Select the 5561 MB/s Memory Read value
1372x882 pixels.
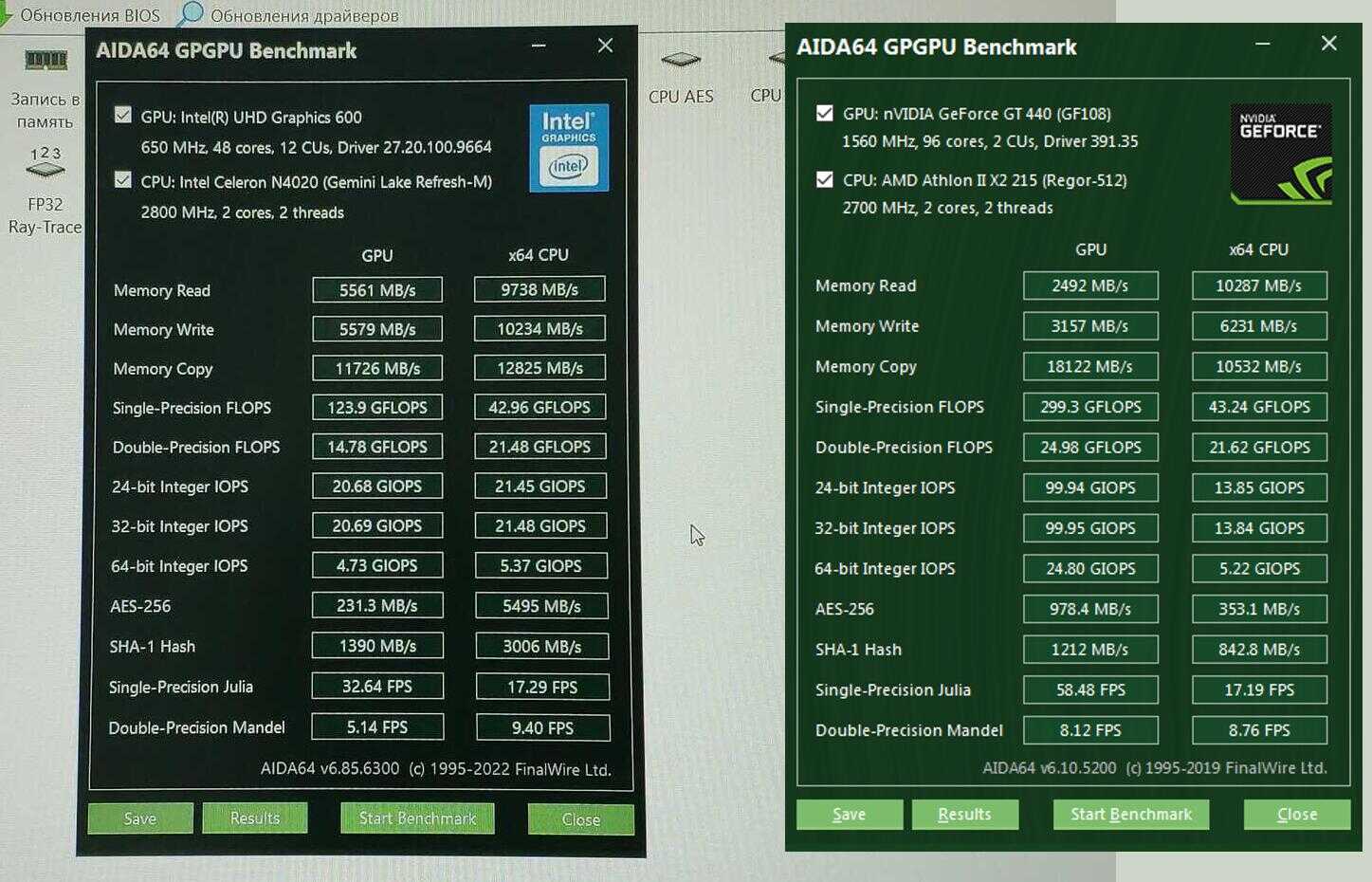click(377, 290)
